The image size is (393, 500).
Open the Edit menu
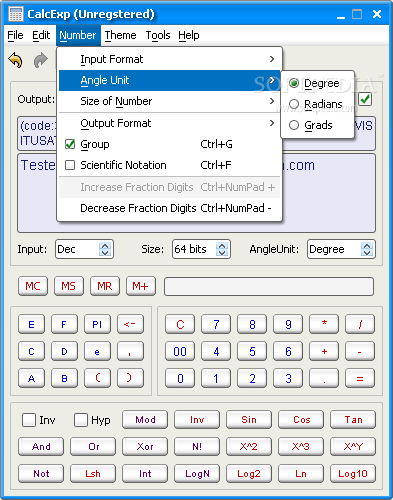click(41, 35)
